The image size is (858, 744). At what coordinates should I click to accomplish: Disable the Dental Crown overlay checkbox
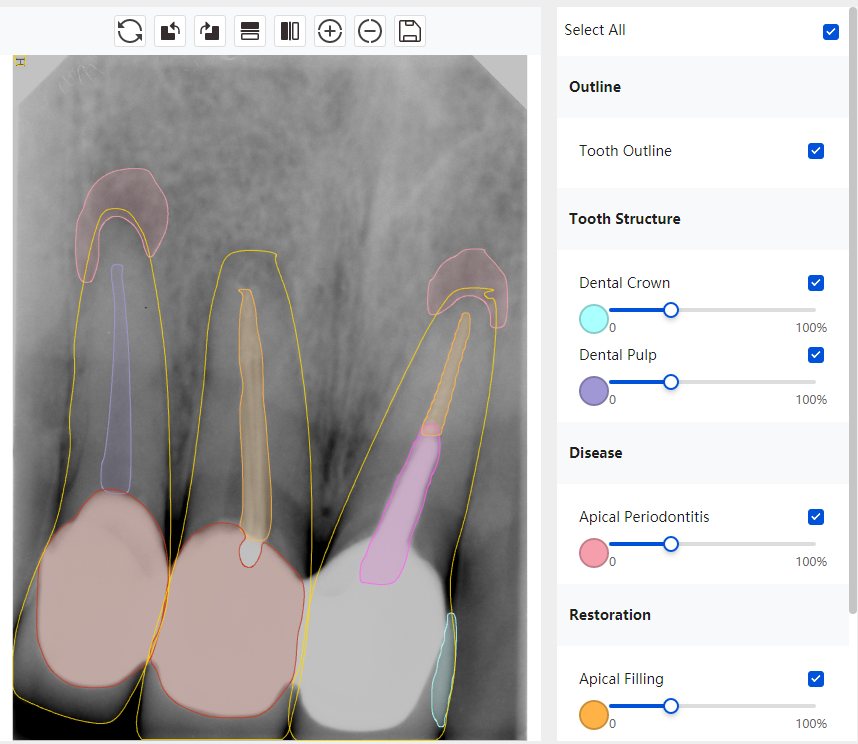click(816, 283)
